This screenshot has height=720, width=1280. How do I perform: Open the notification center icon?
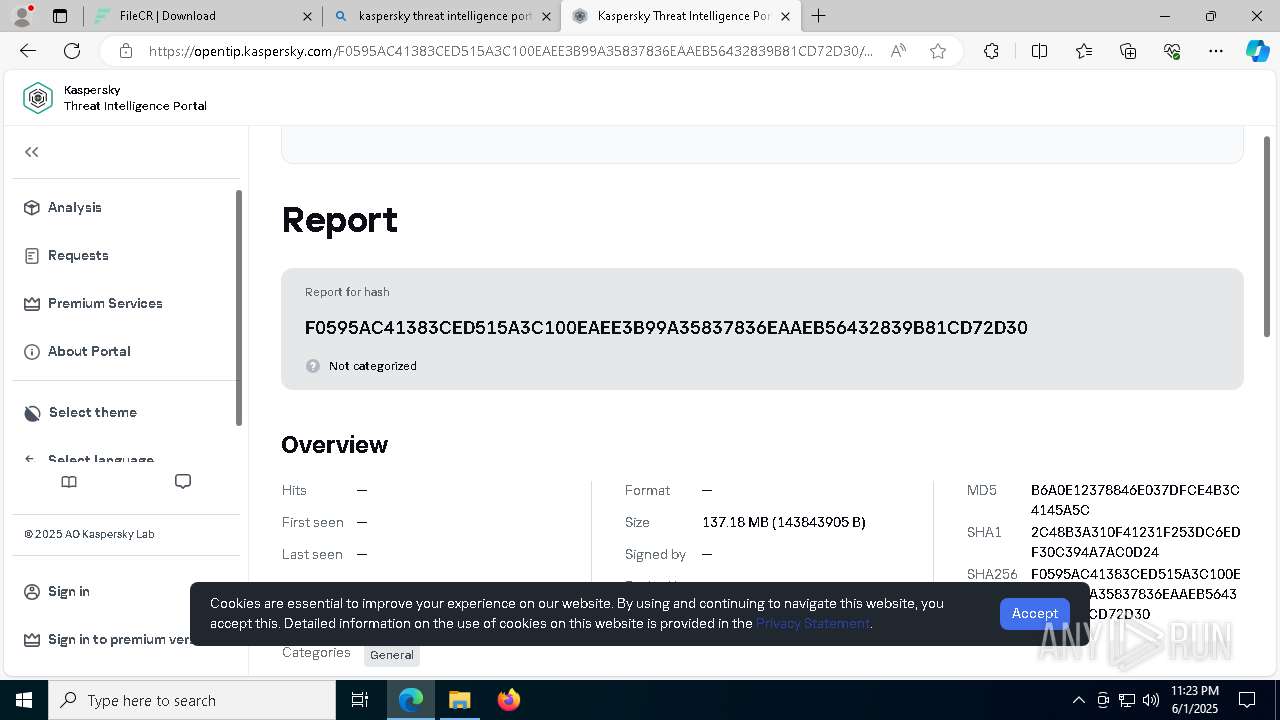click(x=1247, y=700)
